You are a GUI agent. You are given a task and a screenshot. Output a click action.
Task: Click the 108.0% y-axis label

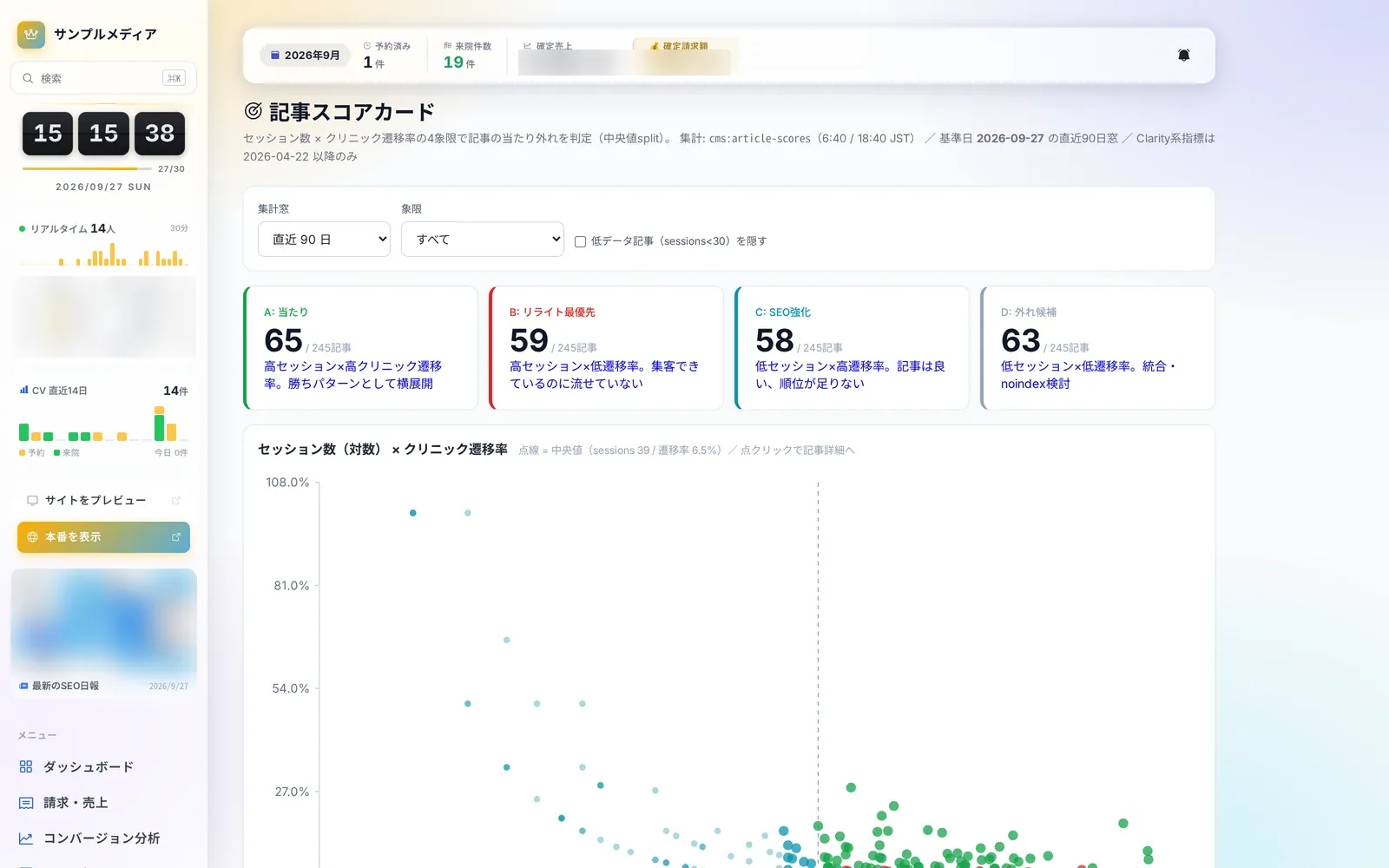(287, 483)
